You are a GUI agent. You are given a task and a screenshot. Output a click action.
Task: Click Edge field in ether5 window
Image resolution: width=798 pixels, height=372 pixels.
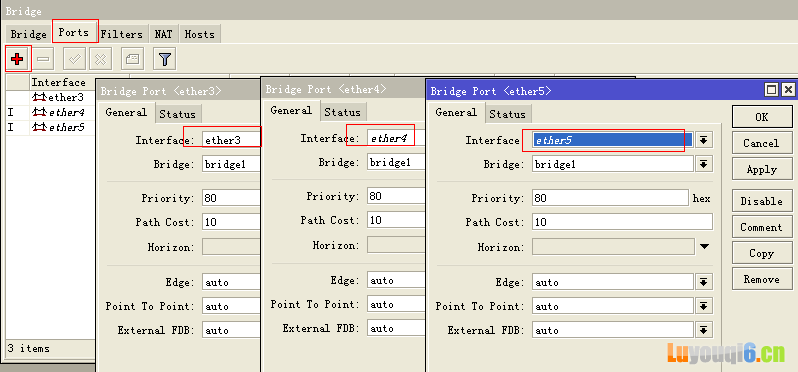[x=613, y=282]
